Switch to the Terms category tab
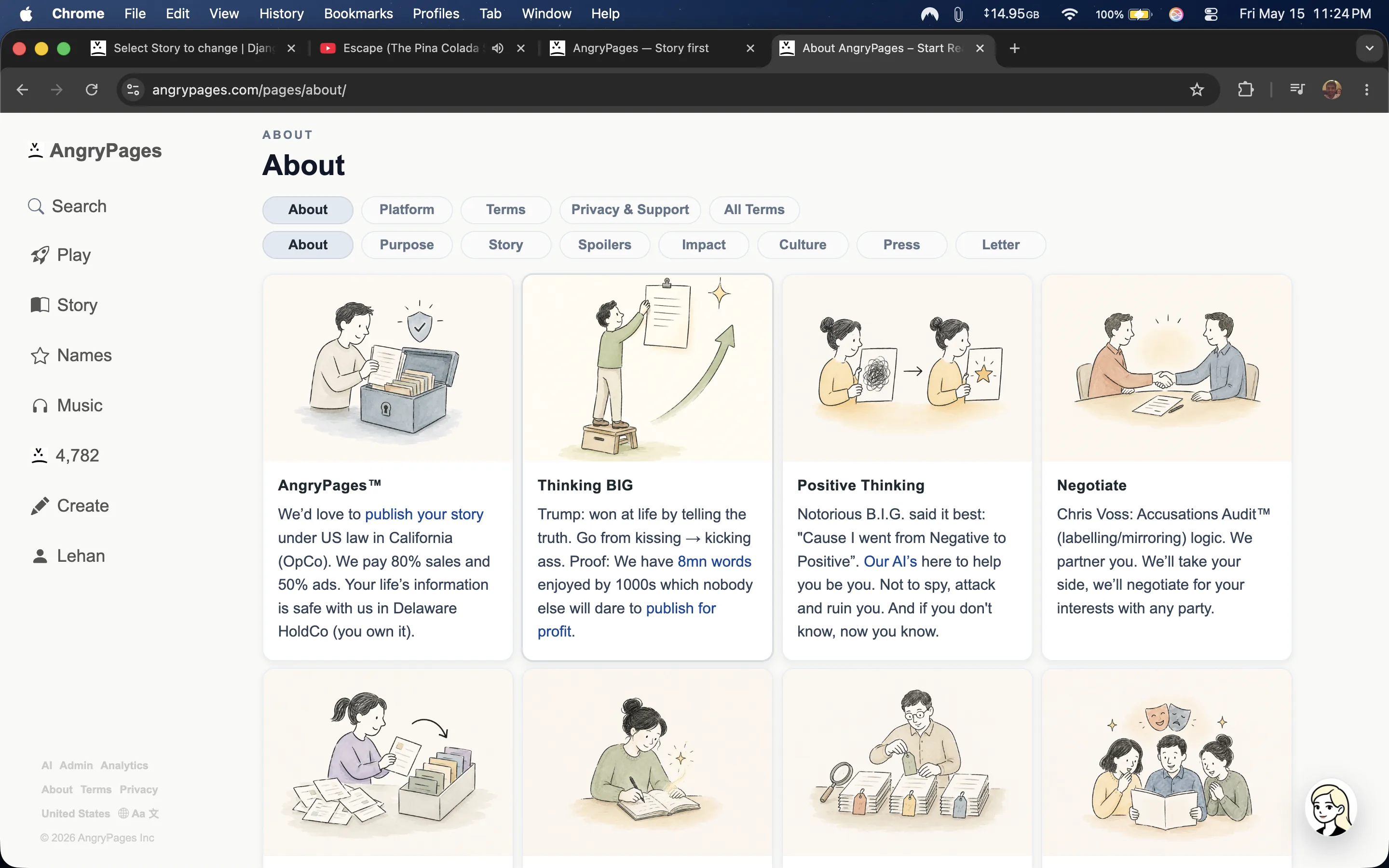The height and width of the screenshot is (868, 1389). pos(505,210)
